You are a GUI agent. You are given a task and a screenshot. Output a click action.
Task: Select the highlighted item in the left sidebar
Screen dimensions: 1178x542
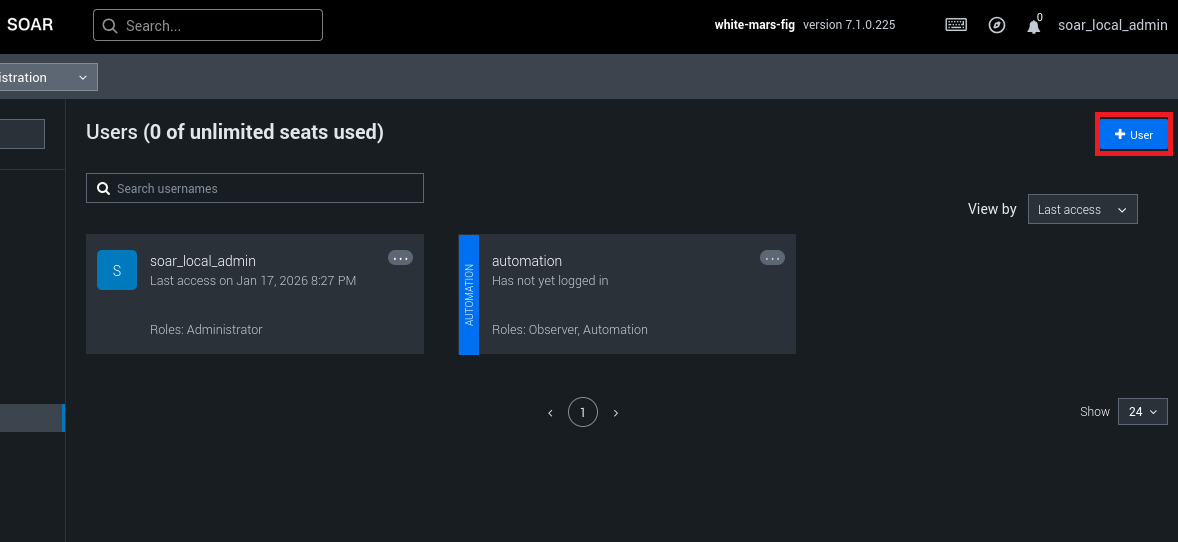[31, 418]
